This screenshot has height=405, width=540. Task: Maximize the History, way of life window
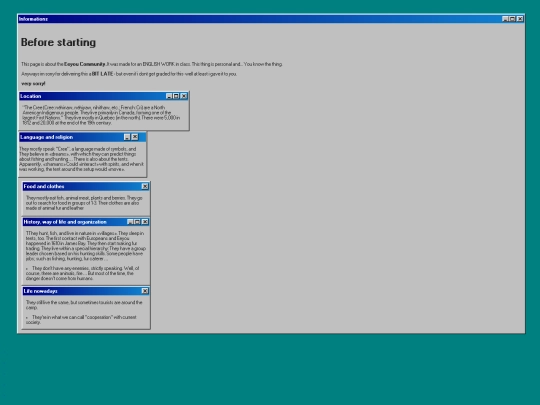pos(137,222)
